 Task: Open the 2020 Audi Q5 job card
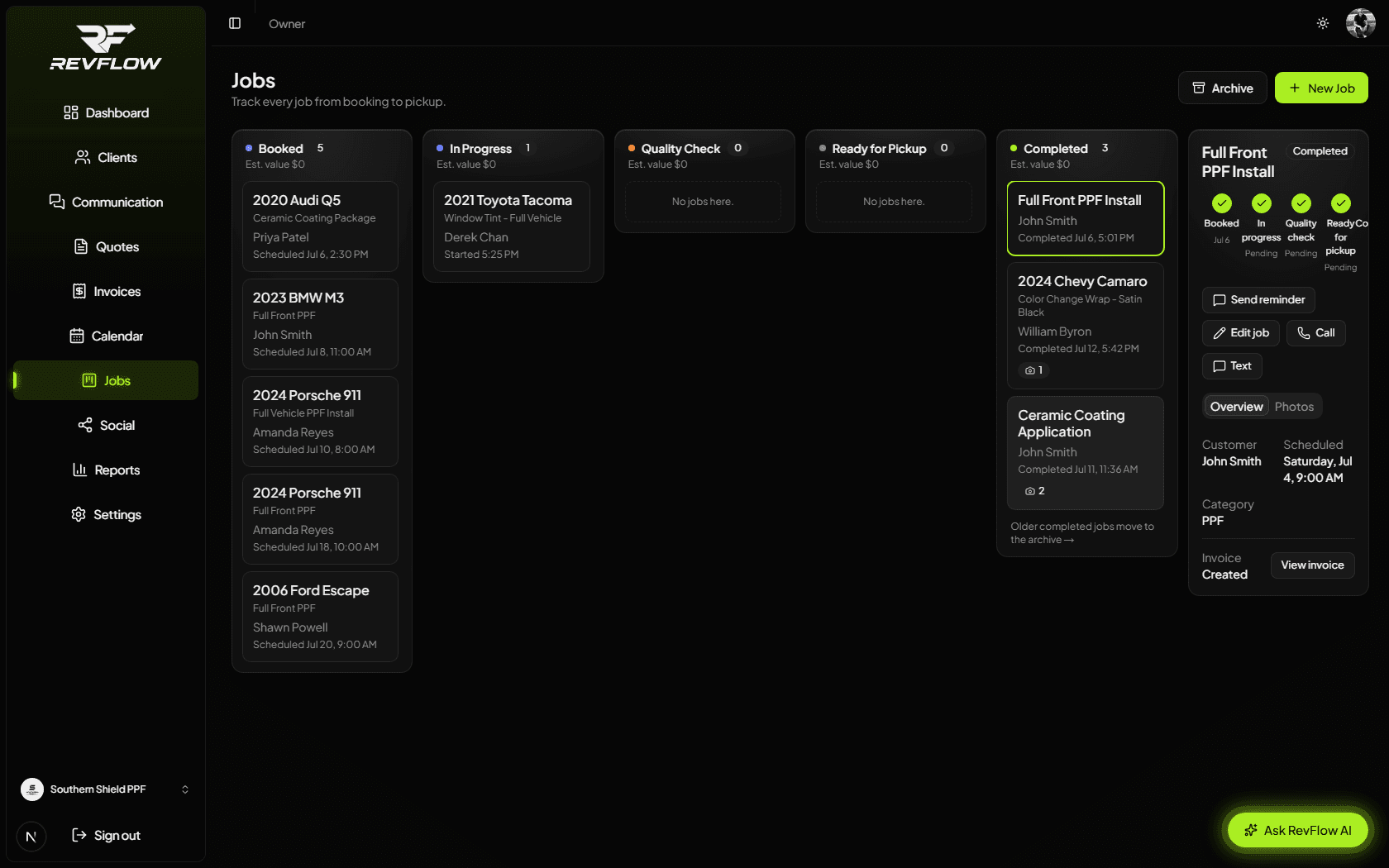point(320,227)
